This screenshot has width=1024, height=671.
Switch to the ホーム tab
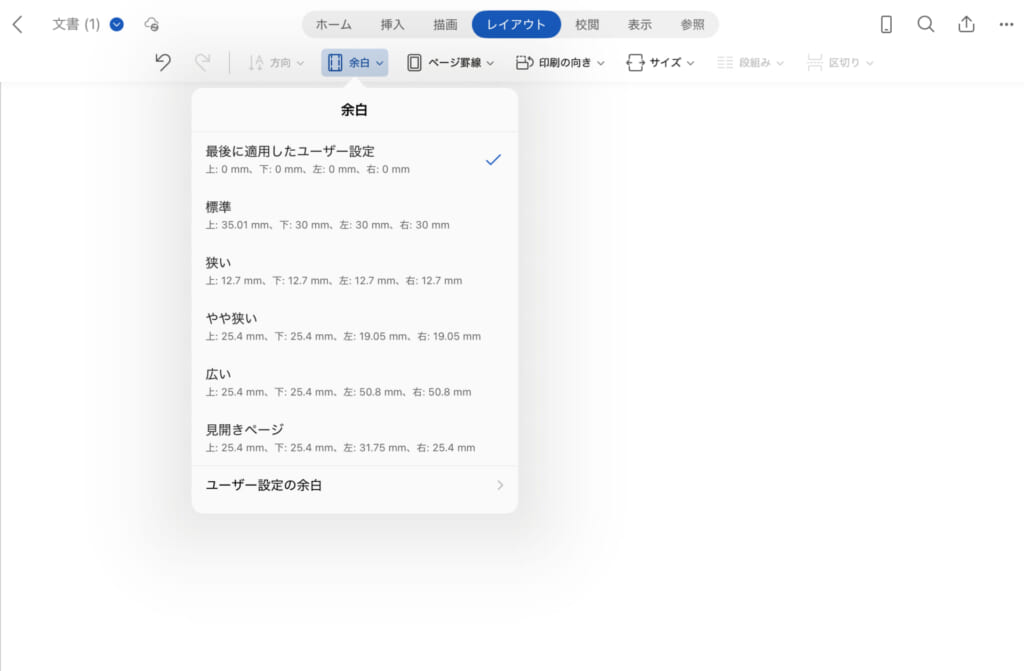(333, 23)
